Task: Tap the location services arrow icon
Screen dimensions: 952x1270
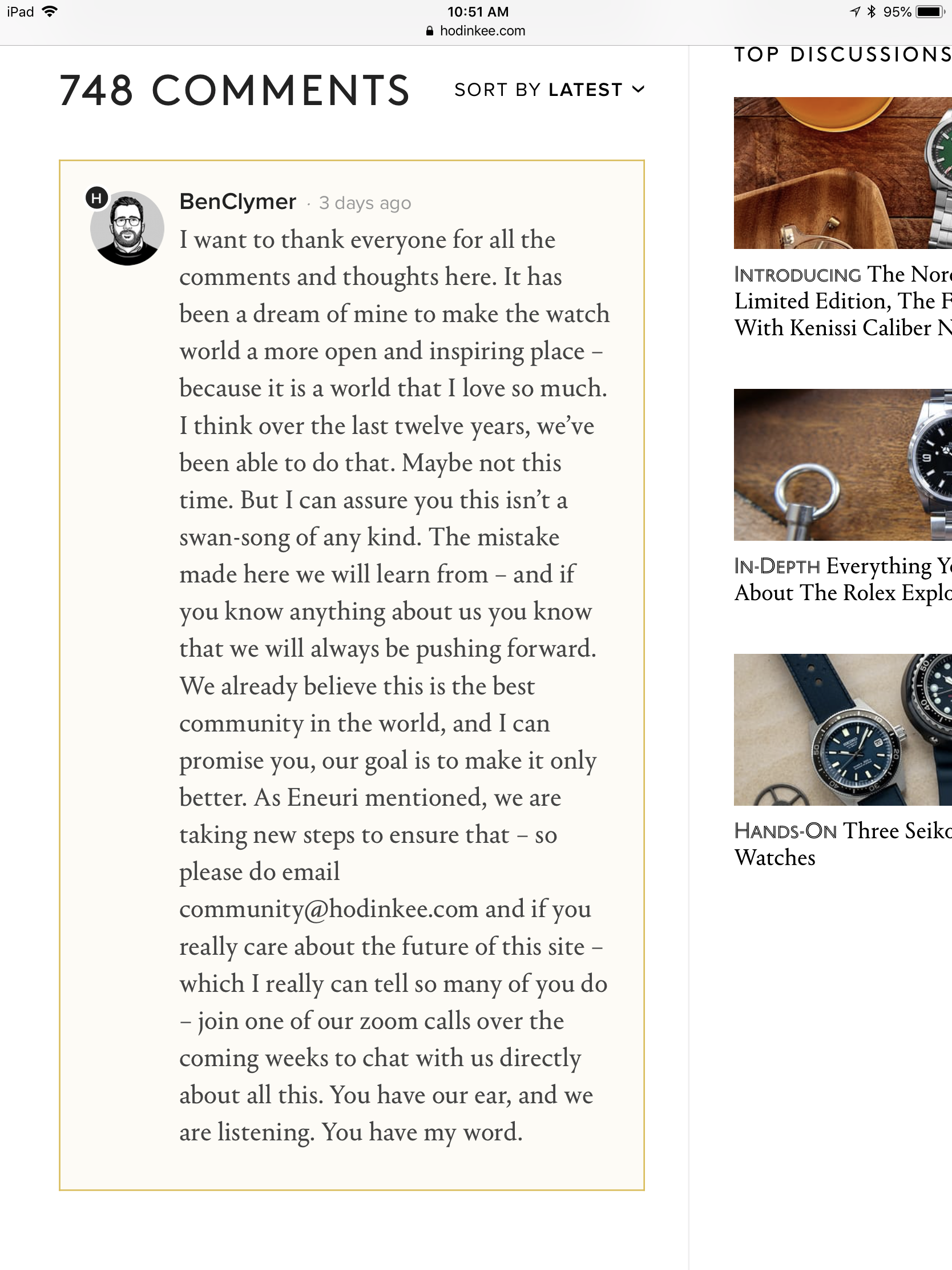Action: coord(855,11)
